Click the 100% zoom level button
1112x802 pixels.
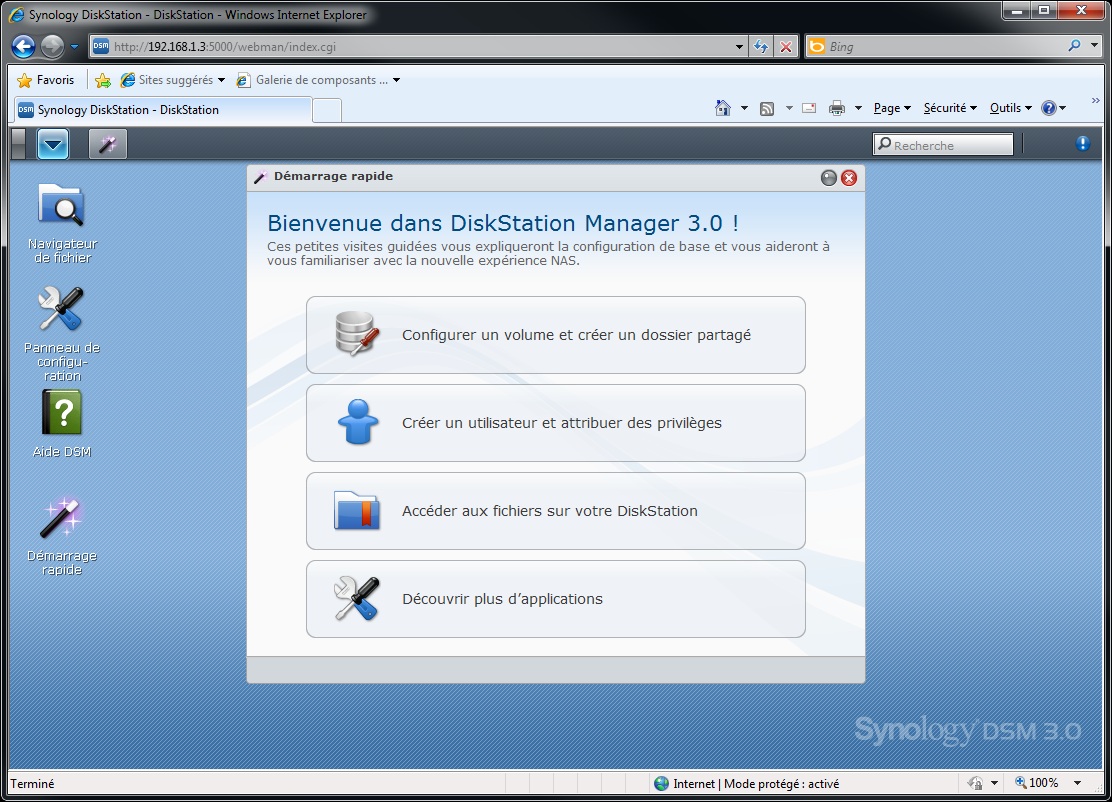pos(1037,783)
